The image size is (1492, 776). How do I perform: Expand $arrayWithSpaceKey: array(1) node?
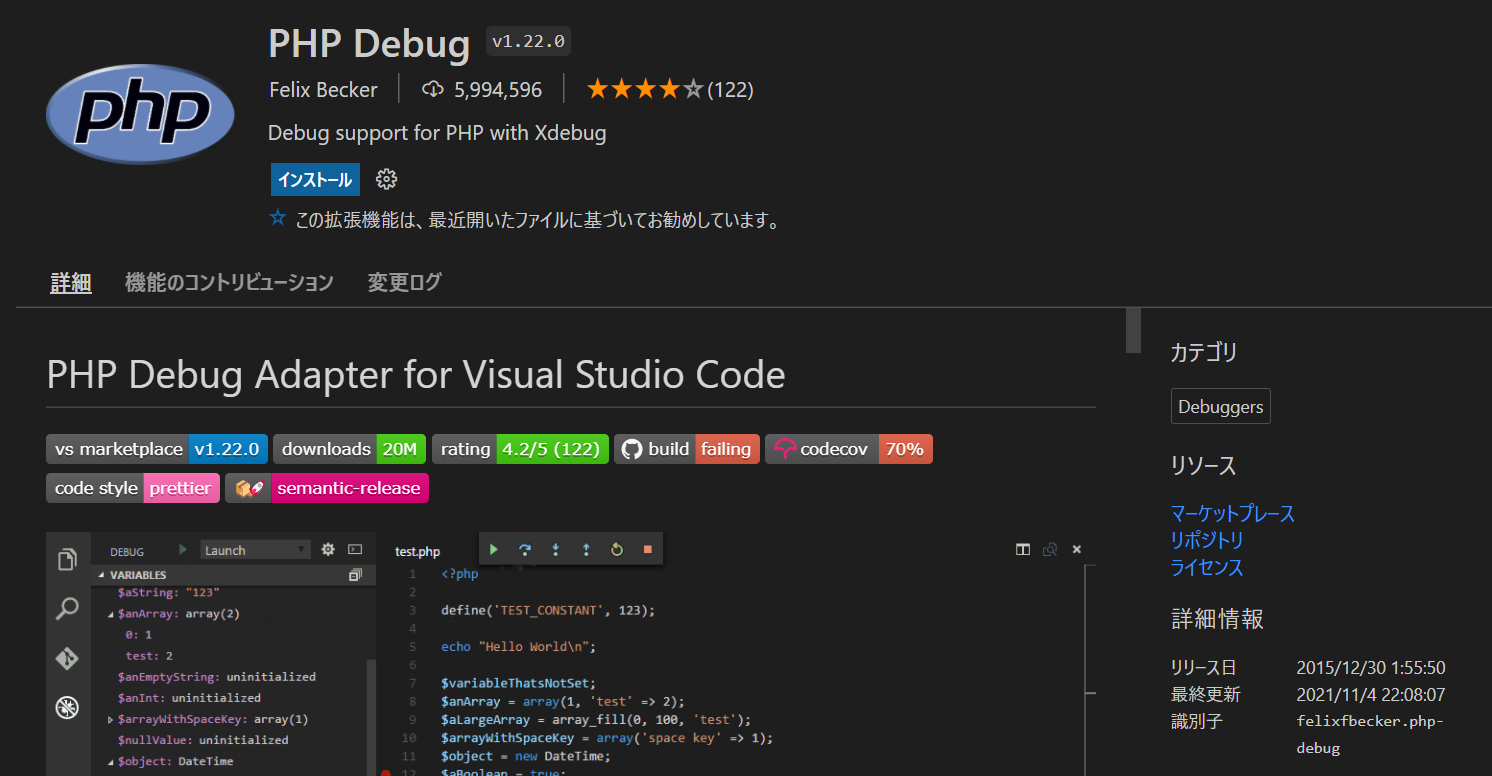[x=111, y=719]
